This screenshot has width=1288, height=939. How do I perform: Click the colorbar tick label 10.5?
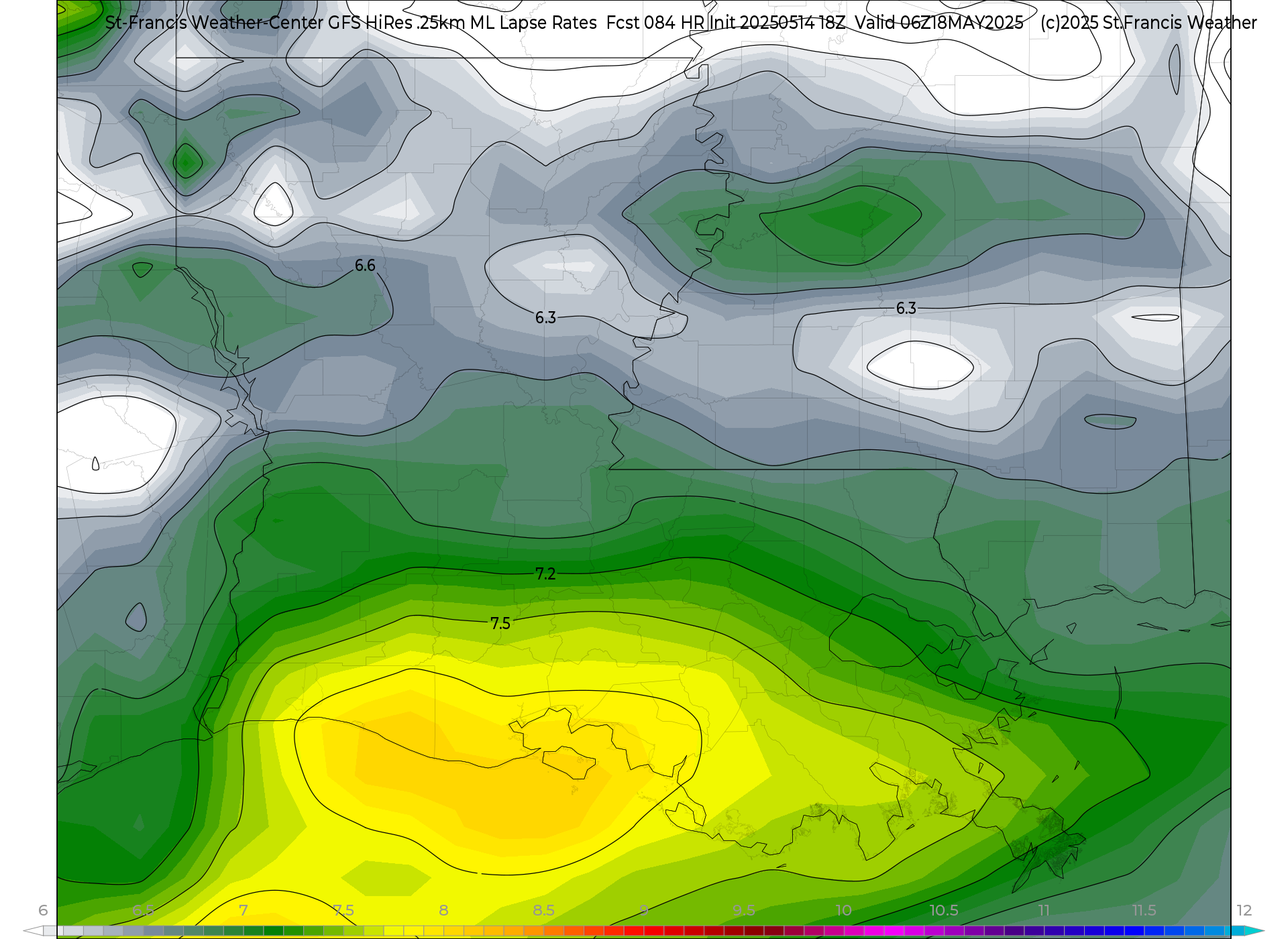(944, 911)
